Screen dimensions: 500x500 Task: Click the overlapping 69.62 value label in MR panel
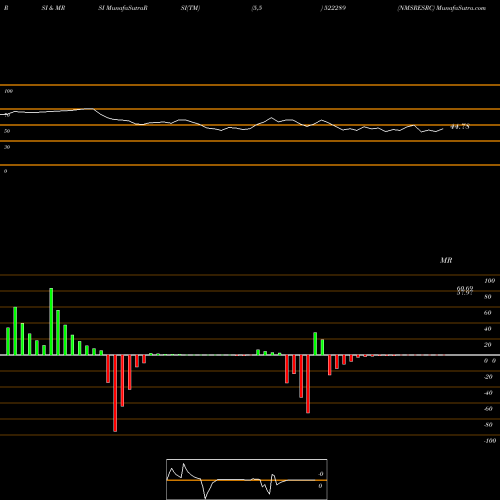(x=465, y=289)
